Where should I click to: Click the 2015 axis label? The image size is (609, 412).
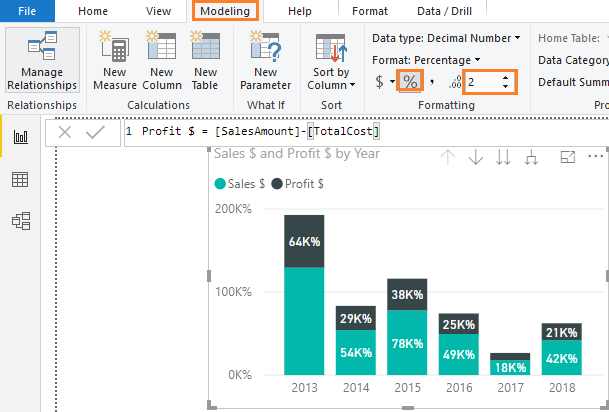click(407, 388)
